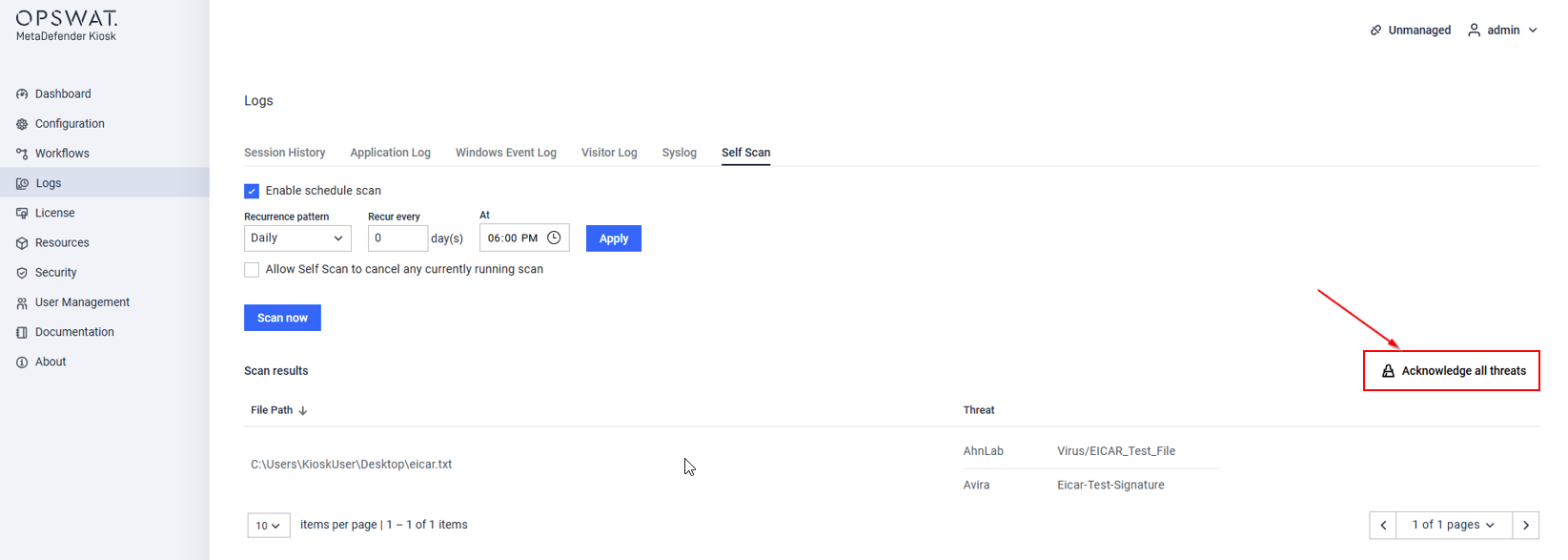Click the Avira engine name

[x=976, y=485]
